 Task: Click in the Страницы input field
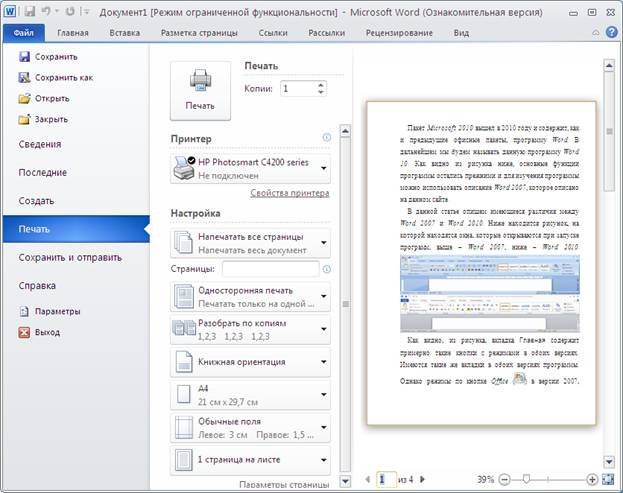click(x=270, y=269)
